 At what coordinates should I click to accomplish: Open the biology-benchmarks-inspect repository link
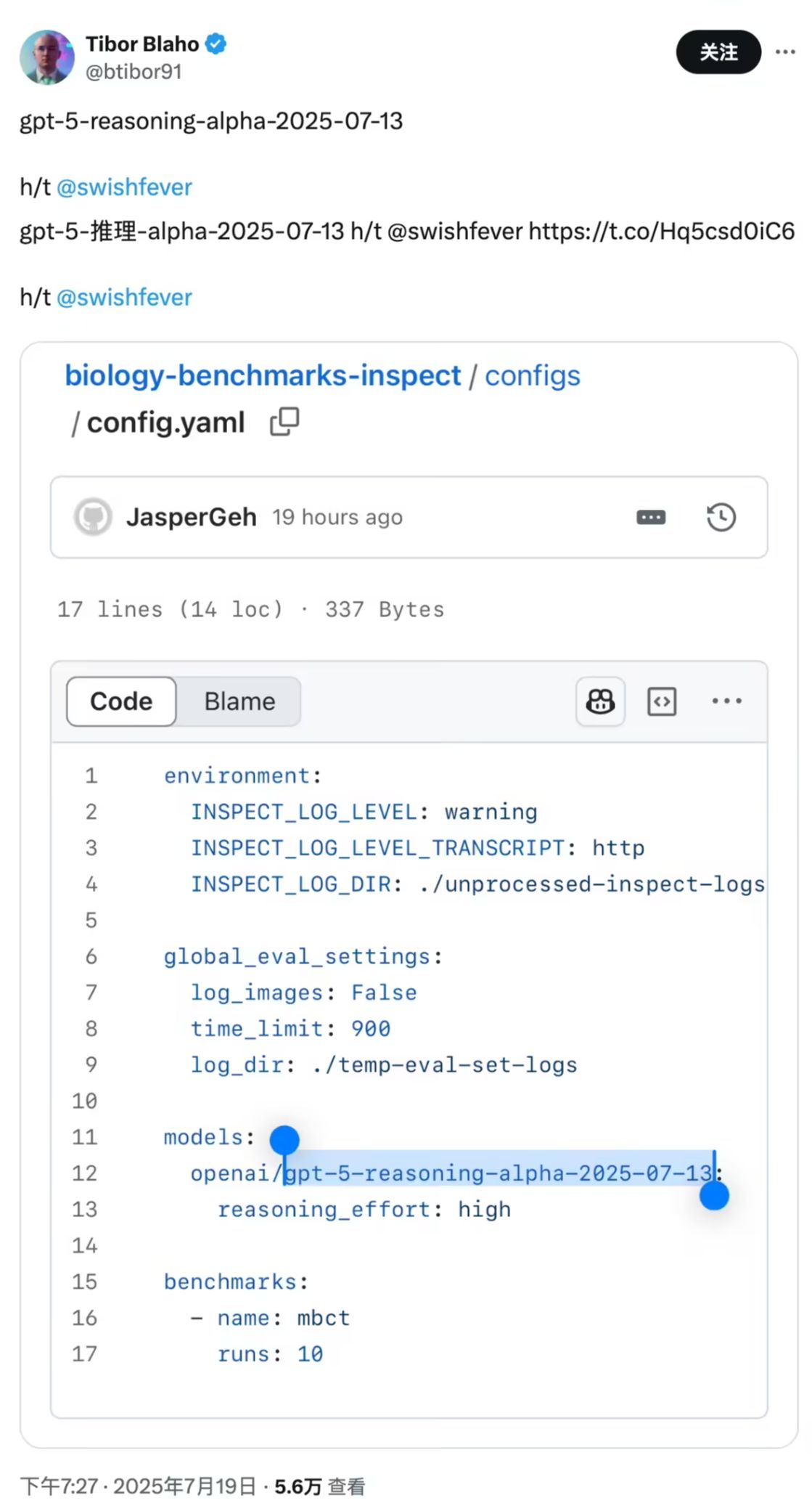263,376
